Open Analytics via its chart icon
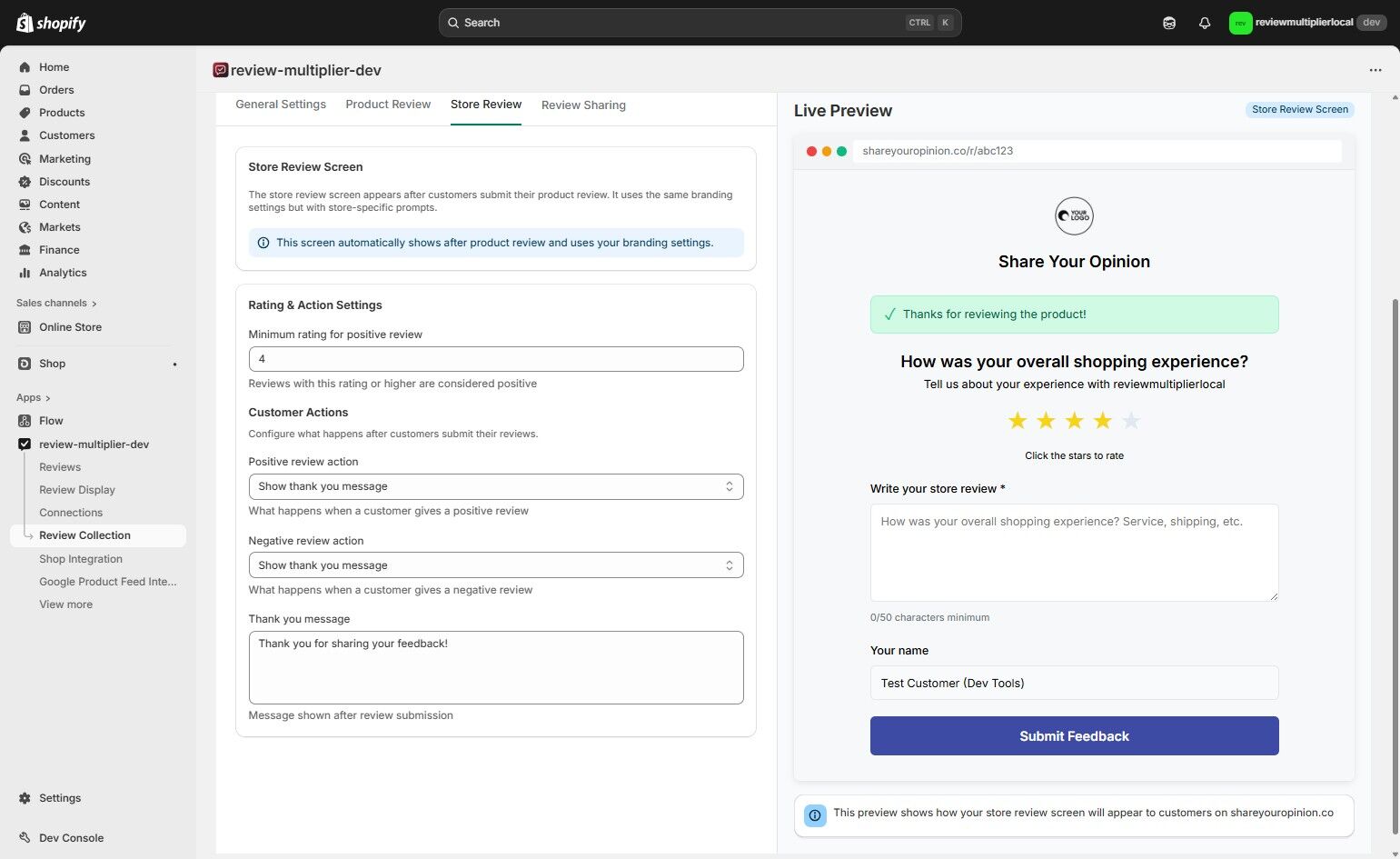Viewport: 1400px width, 859px height. click(25, 273)
